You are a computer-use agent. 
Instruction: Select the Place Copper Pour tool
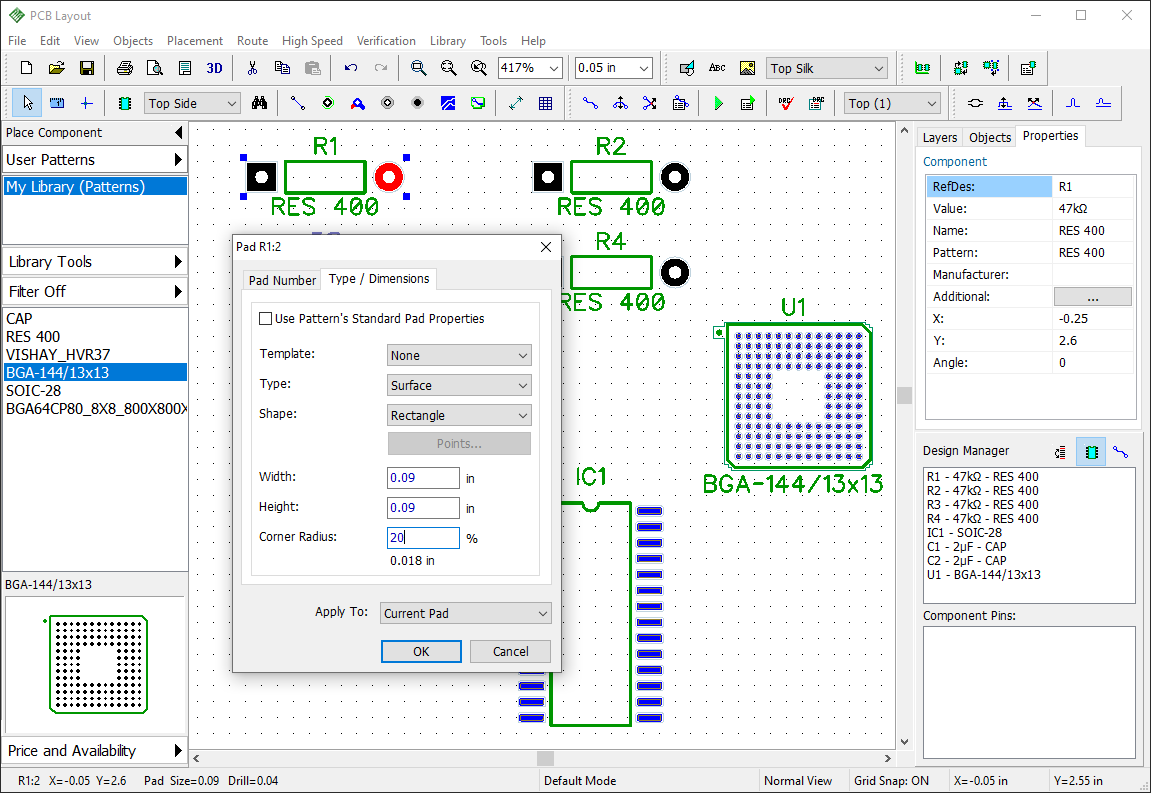(x=448, y=104)
